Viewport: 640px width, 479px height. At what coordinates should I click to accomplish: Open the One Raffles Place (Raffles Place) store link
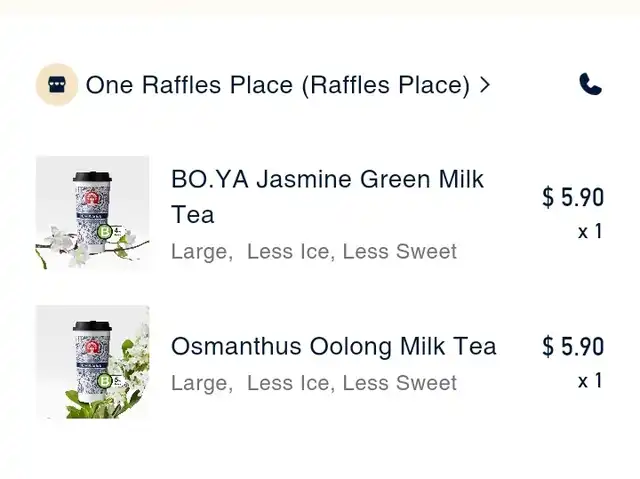(x=278, y=85)
